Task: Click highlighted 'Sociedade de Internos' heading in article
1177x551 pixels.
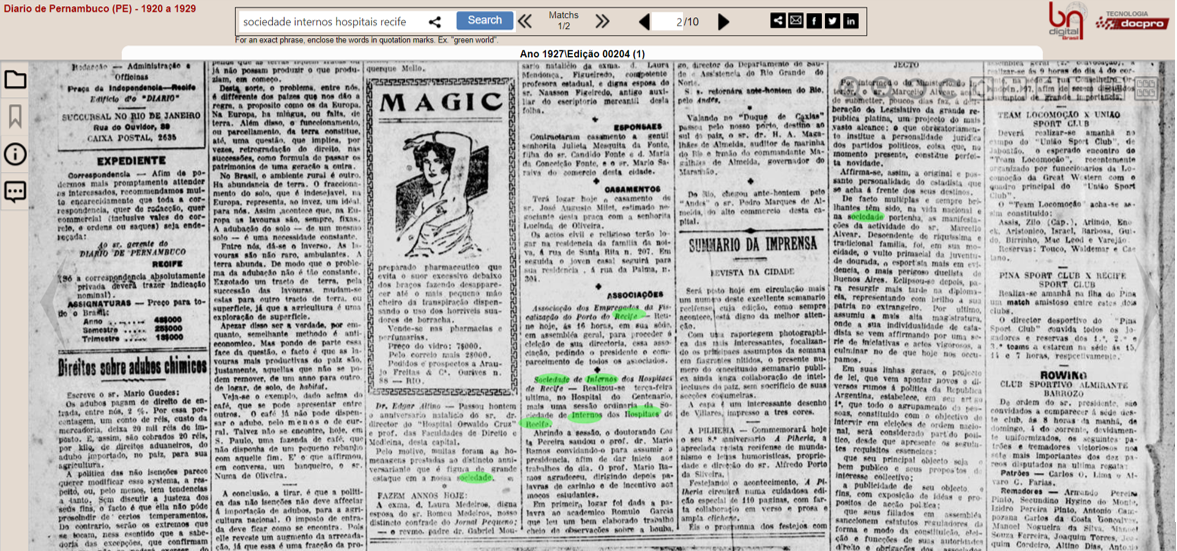Action: pyautogui.click(x=576, y=381)
